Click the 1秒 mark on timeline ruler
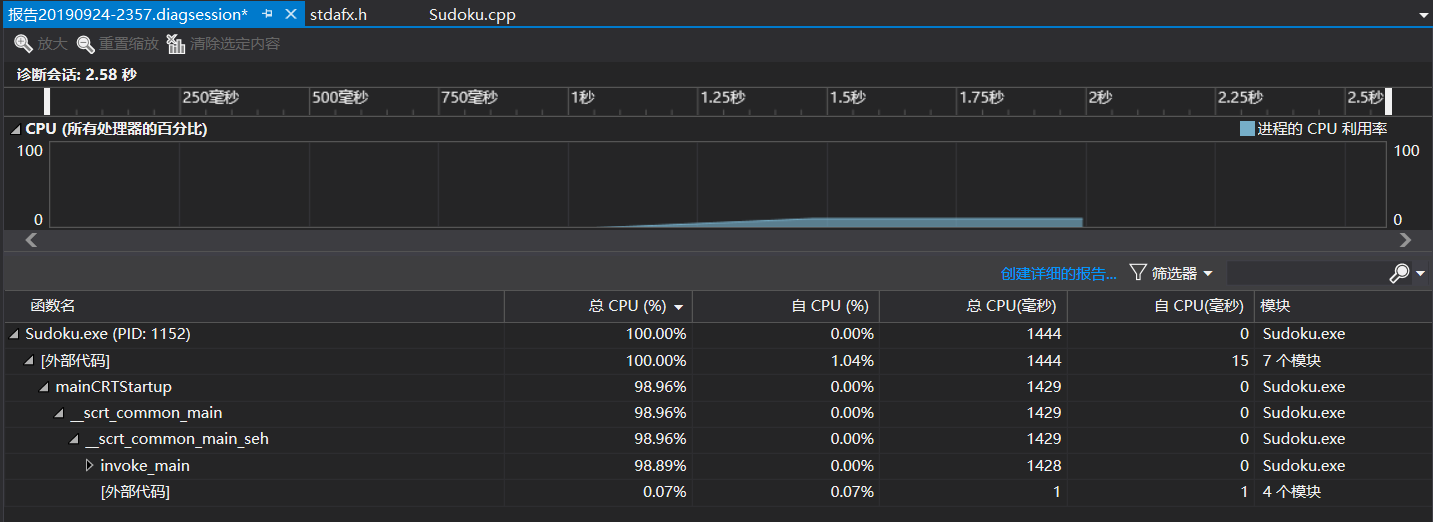This screenshot has width=1433, height=522. pos(582,98)
